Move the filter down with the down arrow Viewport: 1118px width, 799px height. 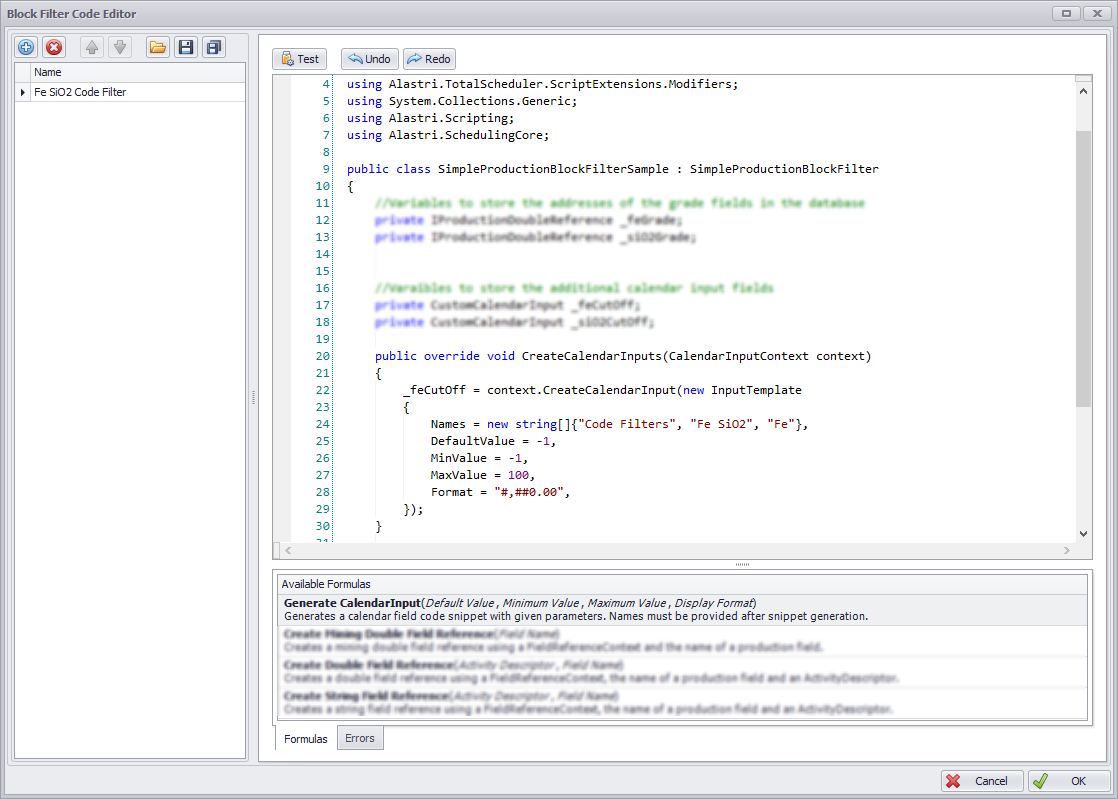click(x=119, y=47)
